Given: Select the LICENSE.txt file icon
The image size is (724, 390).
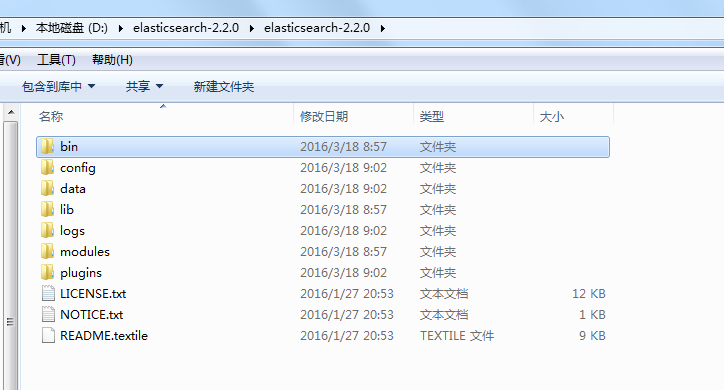Looking at the screenshot, I should (x=48, y=294).
